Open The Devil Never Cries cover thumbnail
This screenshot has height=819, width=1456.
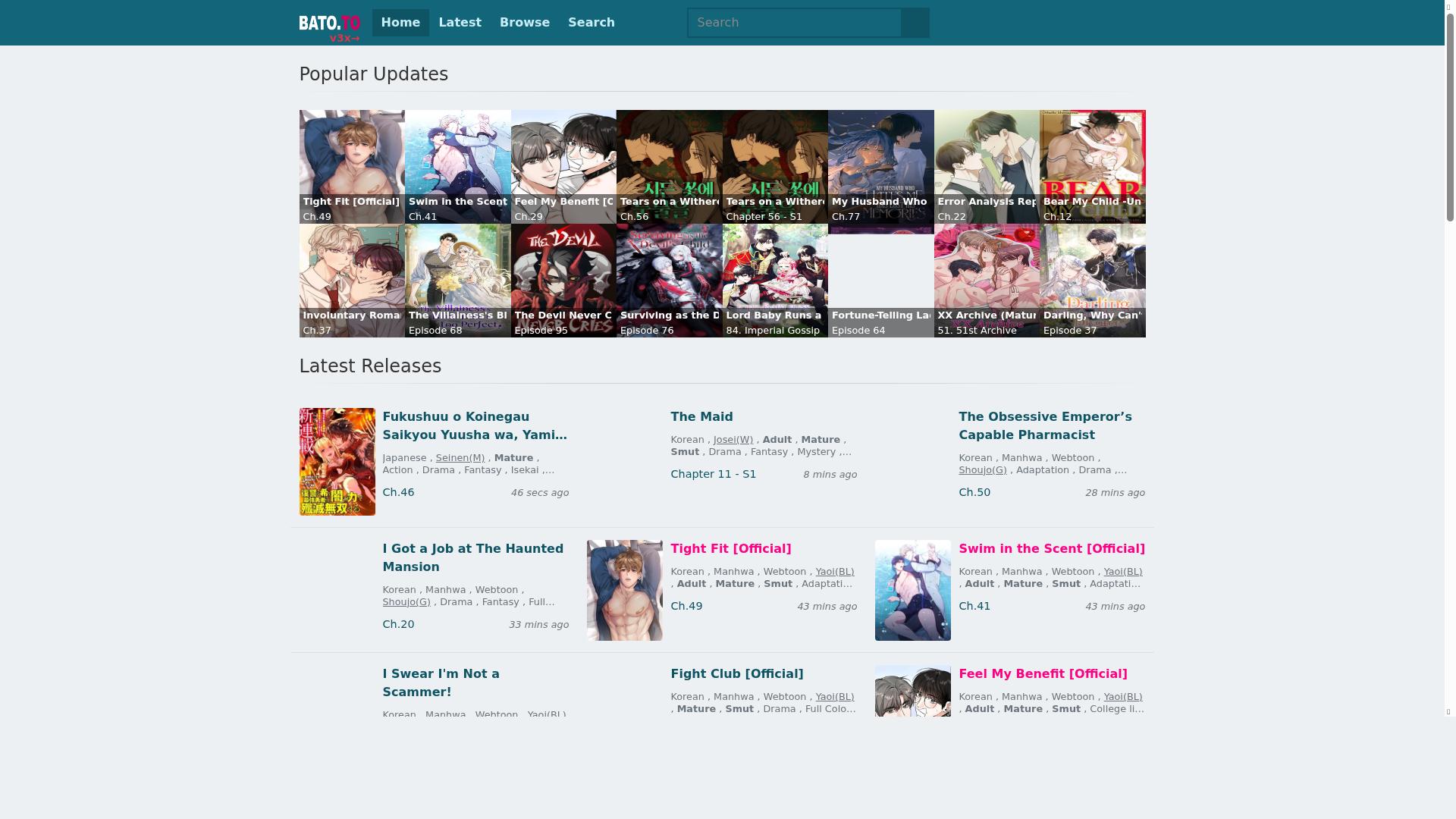(x=563, y=269)
